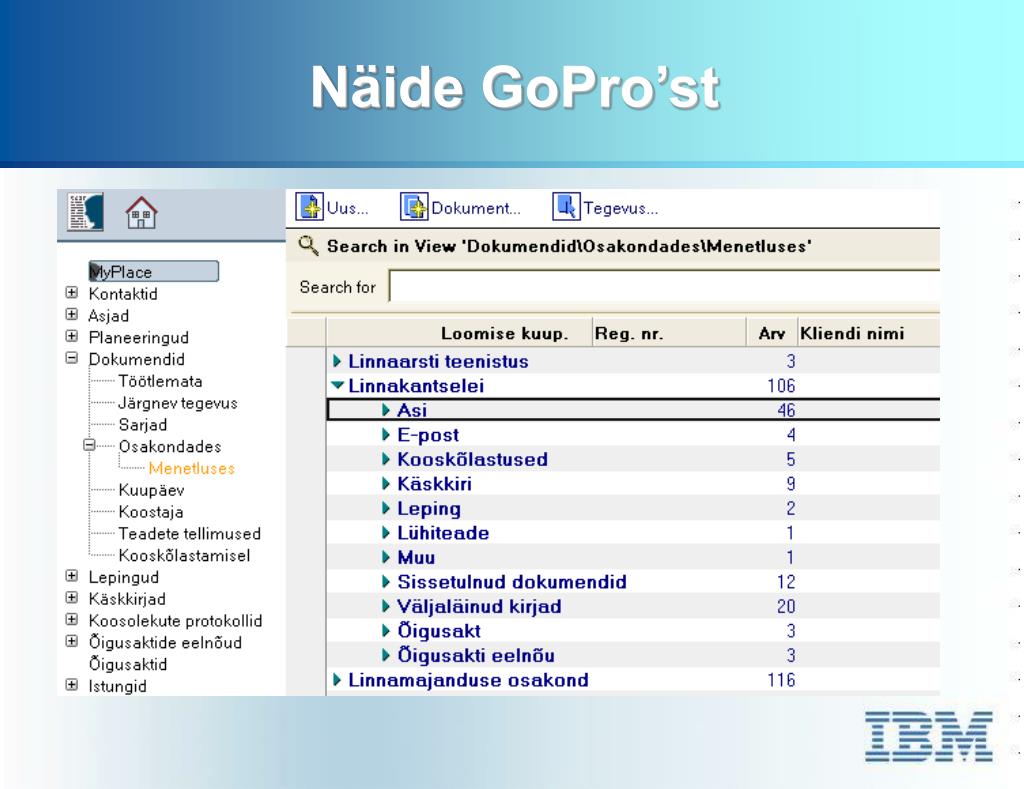Expand the Õigusakti eelnõu triangle
Screen dimensions: 1024x789
pyautogui.click(x=386, y=654)
